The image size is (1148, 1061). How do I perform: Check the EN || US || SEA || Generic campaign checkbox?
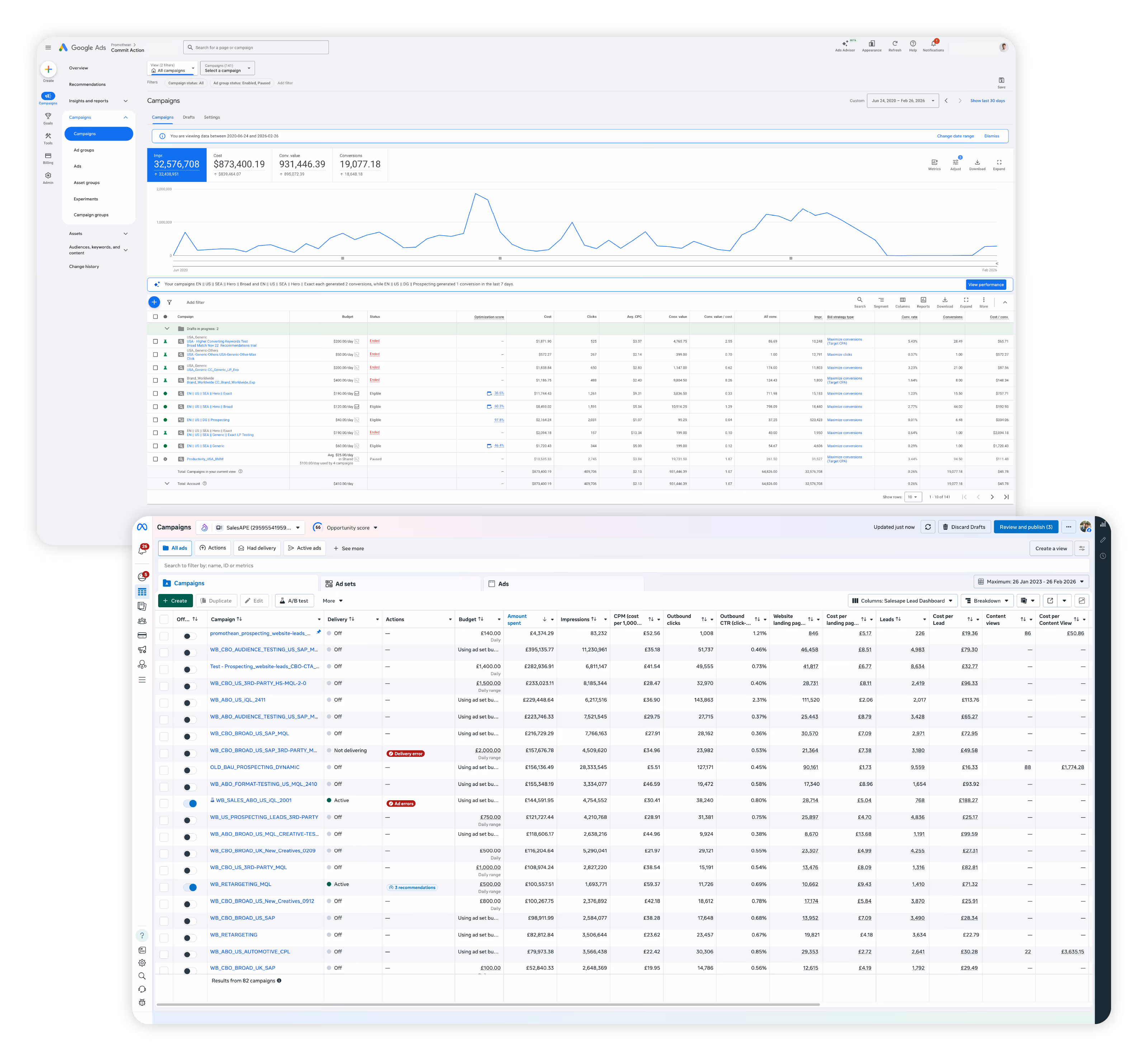pyautogui.click(x=155, y=445)
